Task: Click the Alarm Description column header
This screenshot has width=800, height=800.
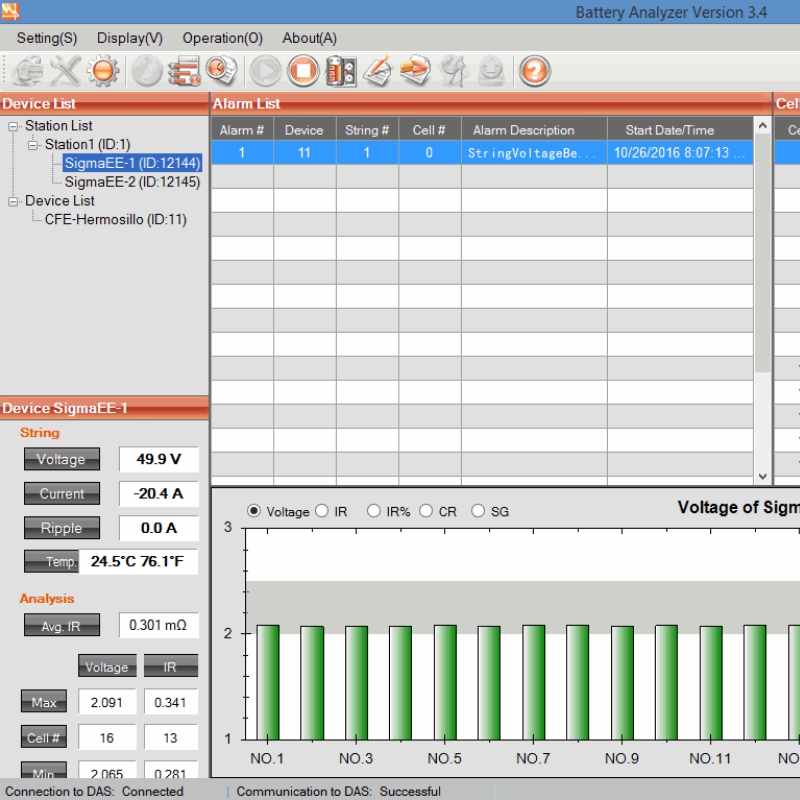Action: point(534,130)
